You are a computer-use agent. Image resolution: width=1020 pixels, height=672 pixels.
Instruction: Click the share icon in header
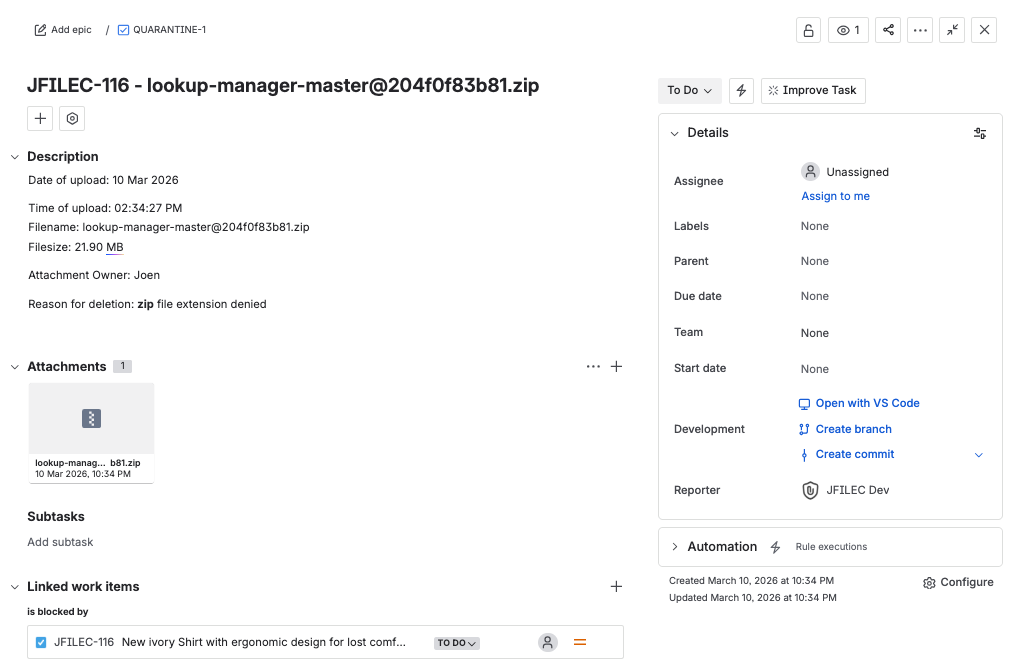coord(887,30)
